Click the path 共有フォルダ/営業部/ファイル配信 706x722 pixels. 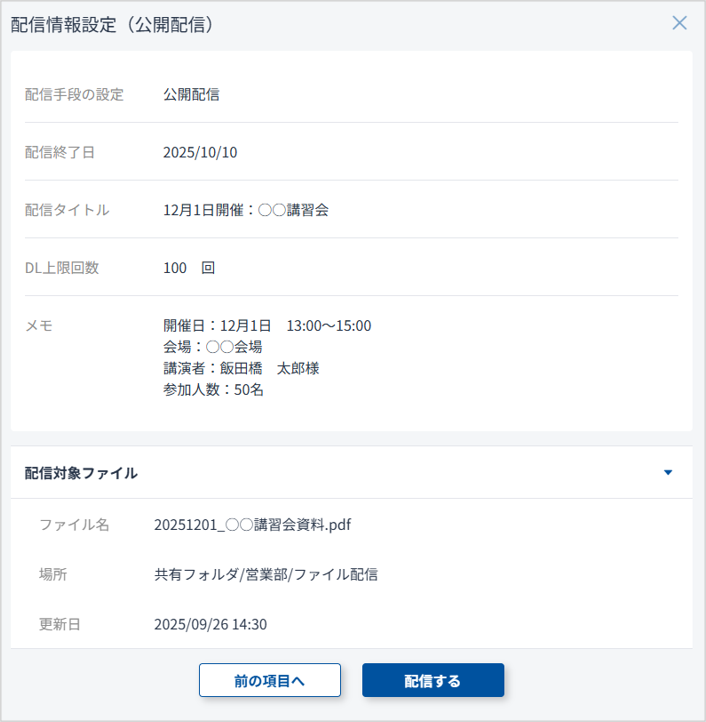[265, 574]
